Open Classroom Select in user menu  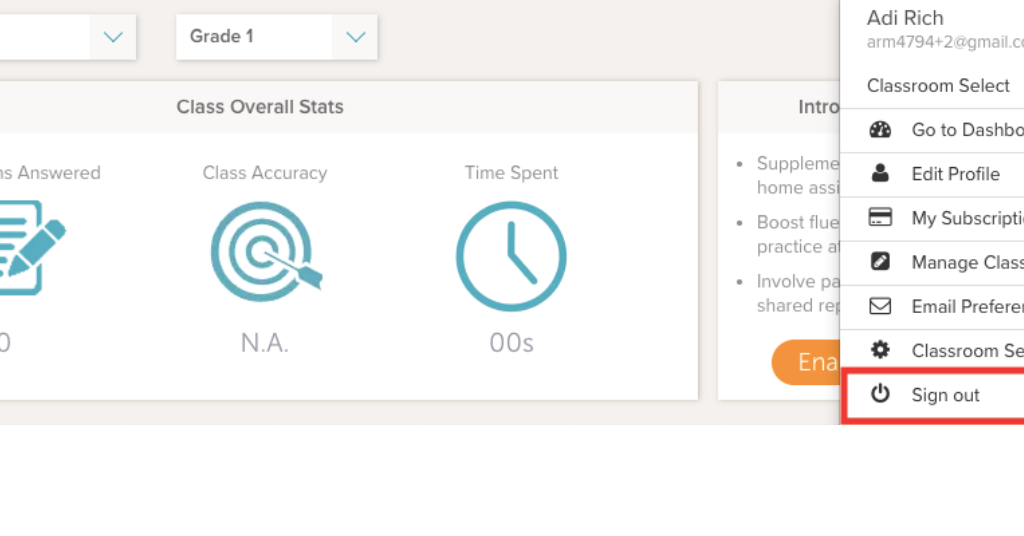[x=938, y=86]
